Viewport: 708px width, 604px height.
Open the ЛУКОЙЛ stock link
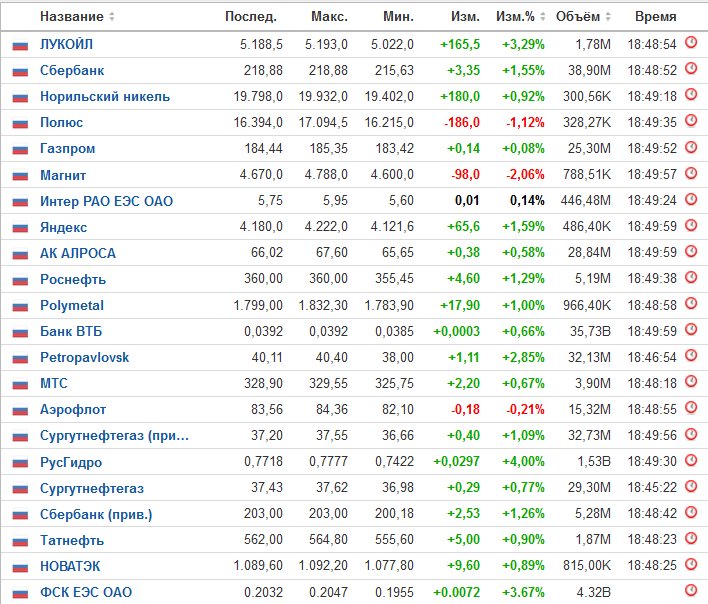point(66,44)
